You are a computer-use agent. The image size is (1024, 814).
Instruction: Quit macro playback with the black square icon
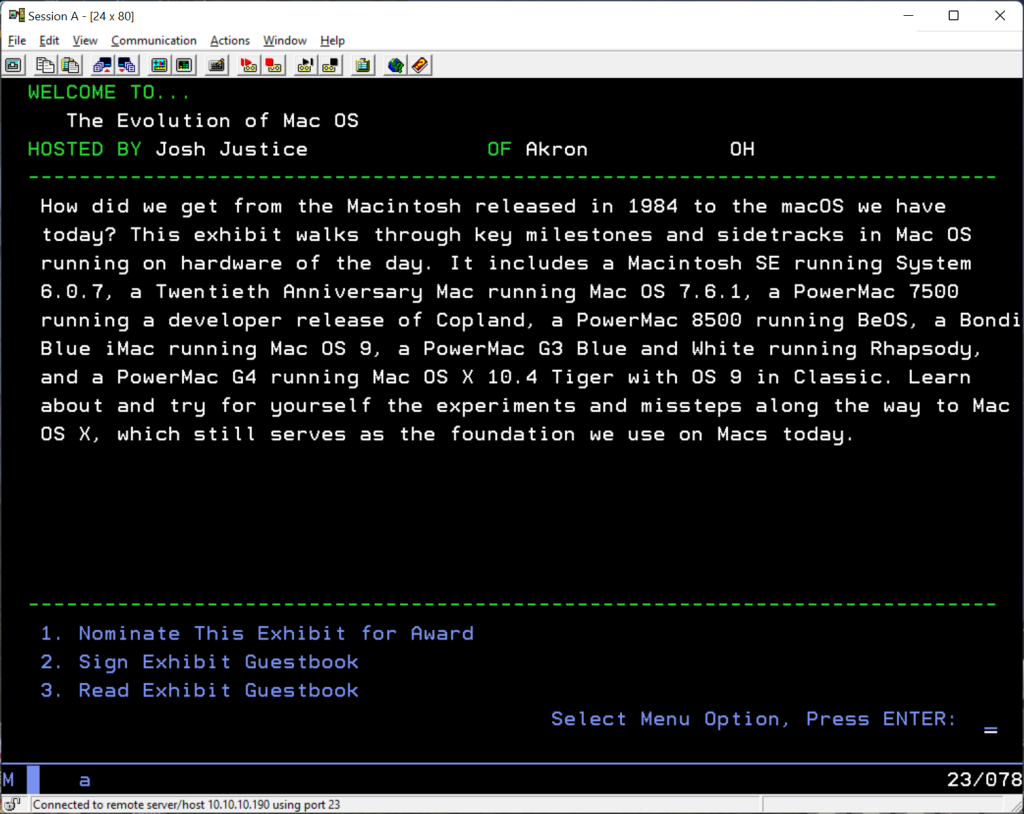pyautogui.click(x=331, y=65)
